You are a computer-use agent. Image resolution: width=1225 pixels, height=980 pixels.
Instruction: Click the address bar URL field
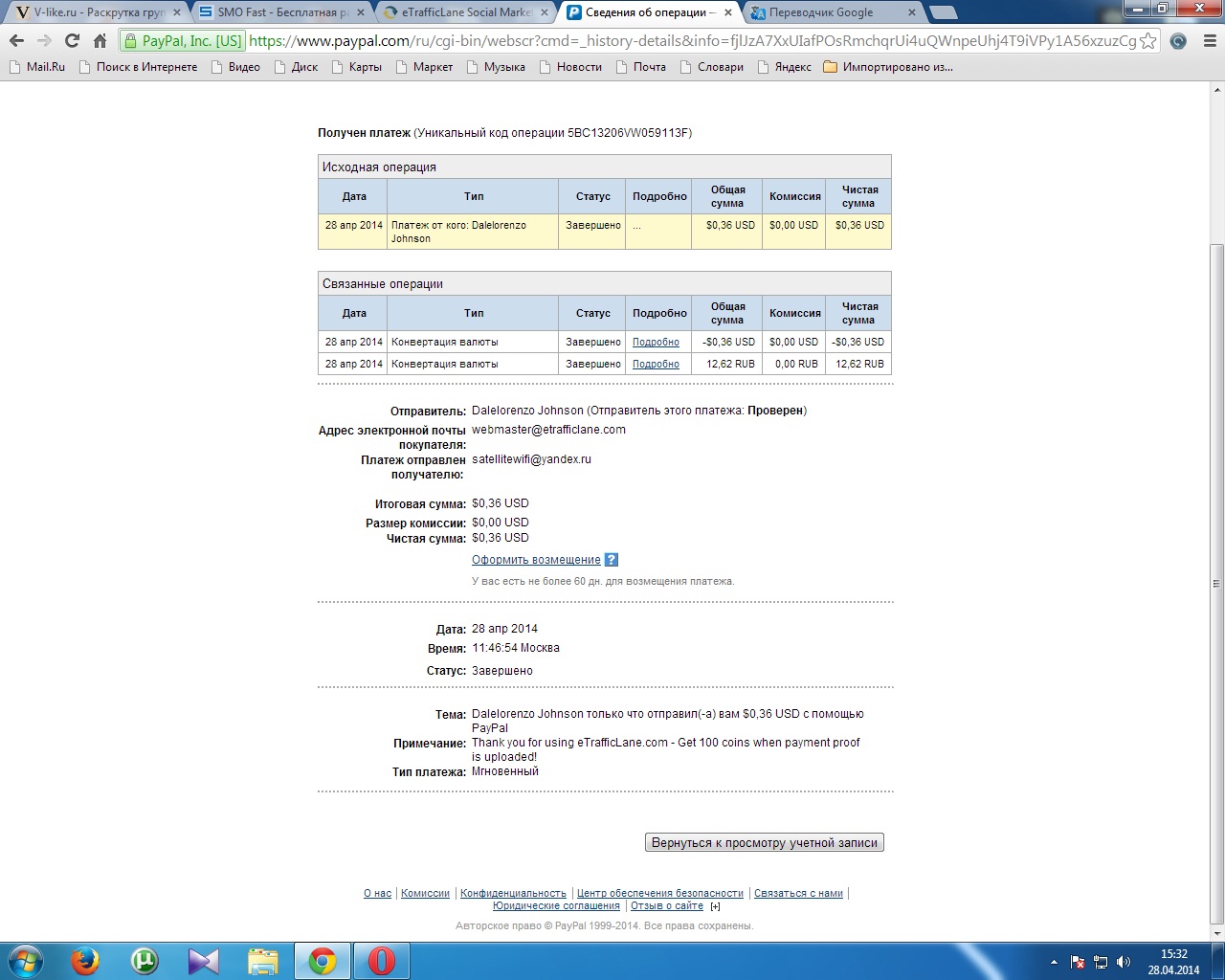[x=692, y=41]
